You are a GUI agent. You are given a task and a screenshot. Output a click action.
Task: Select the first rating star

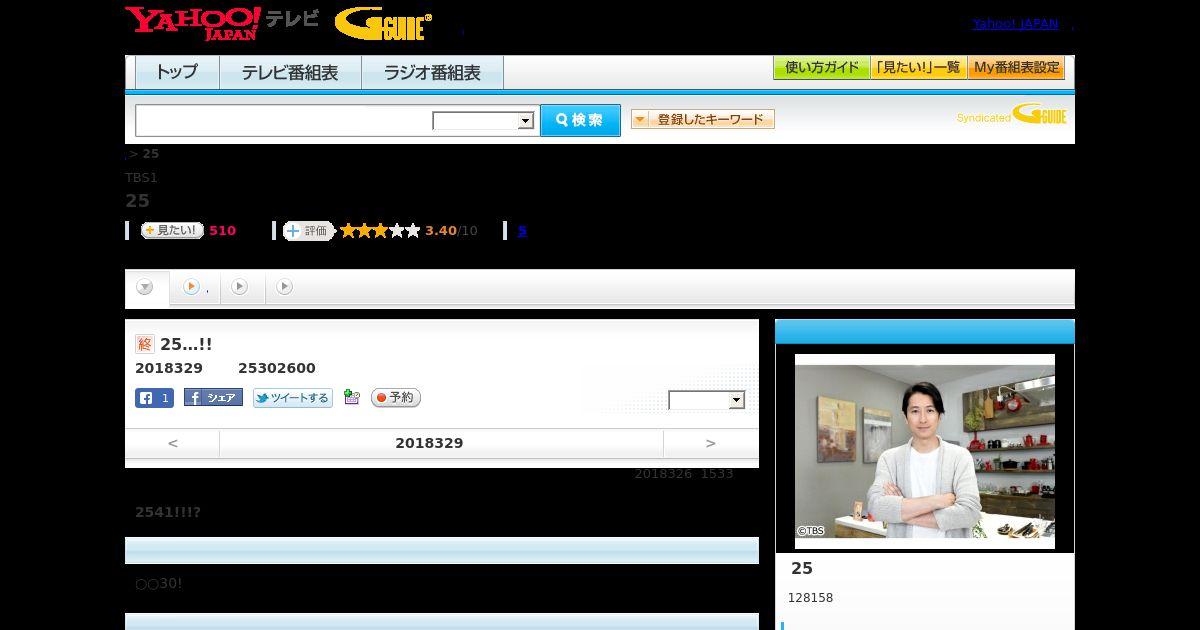tap(348, 231)
